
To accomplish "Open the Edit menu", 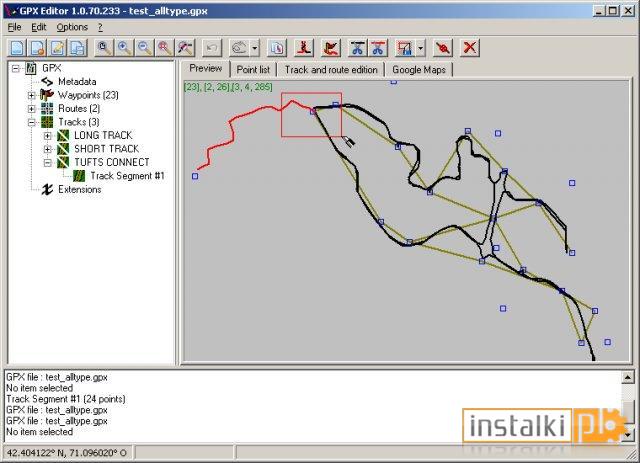I will click(x=38, y=27).
